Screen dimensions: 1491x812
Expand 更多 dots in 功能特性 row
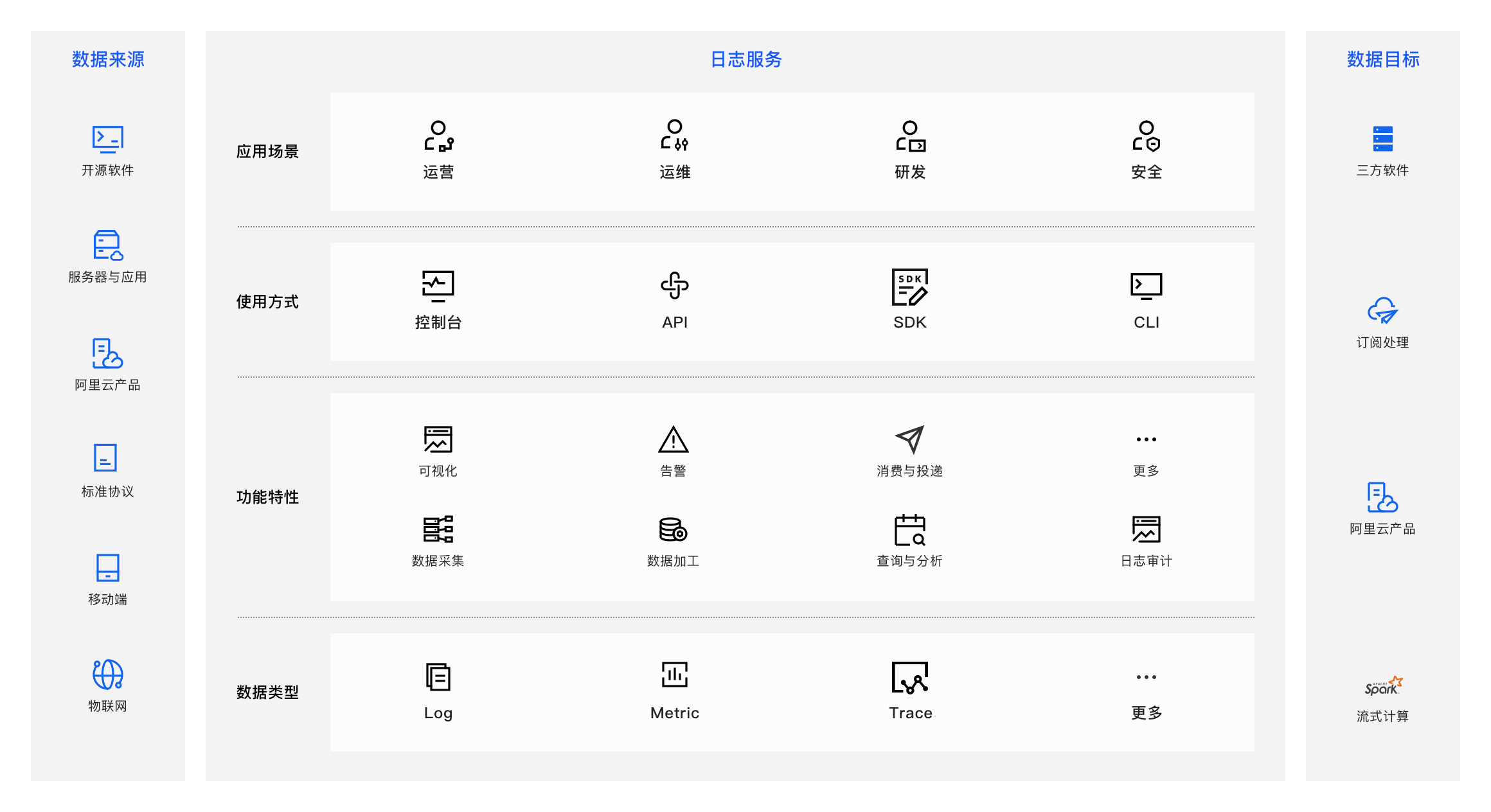tap(1146, 439)
